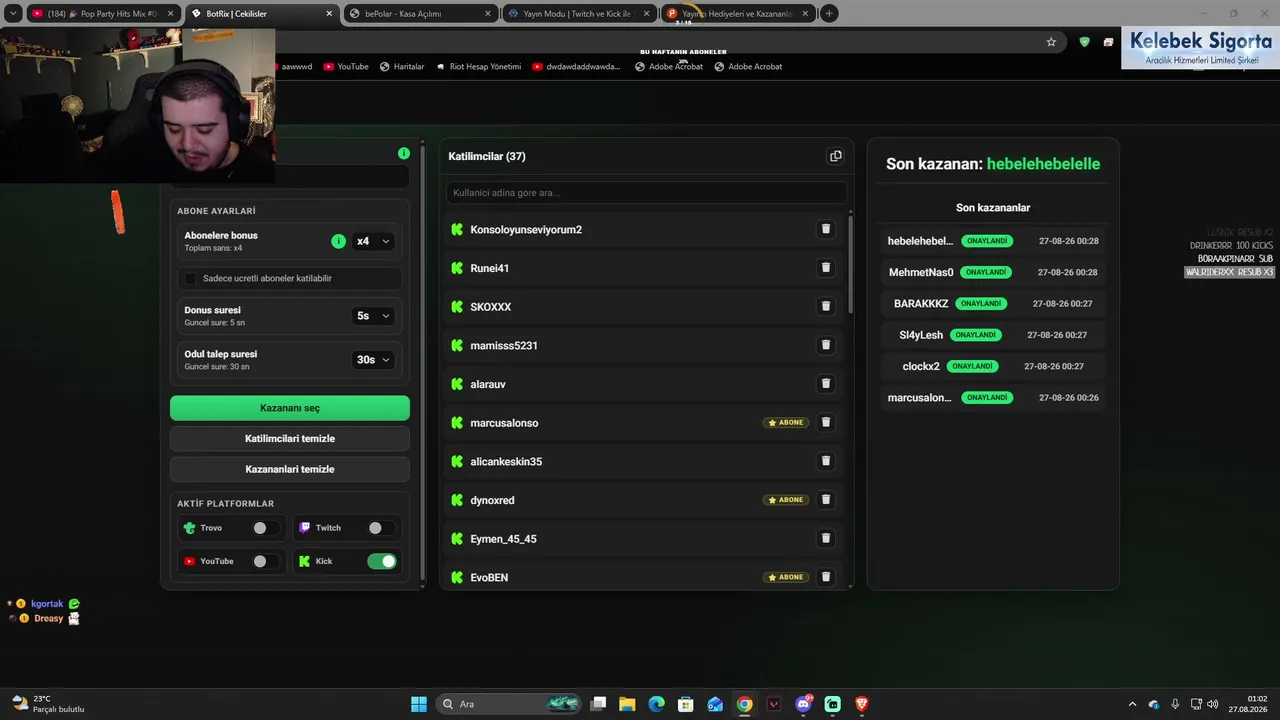Click 'Katilimcilari temizle' button
Viewport: 1280px width, 720px height.
(290, 438)
